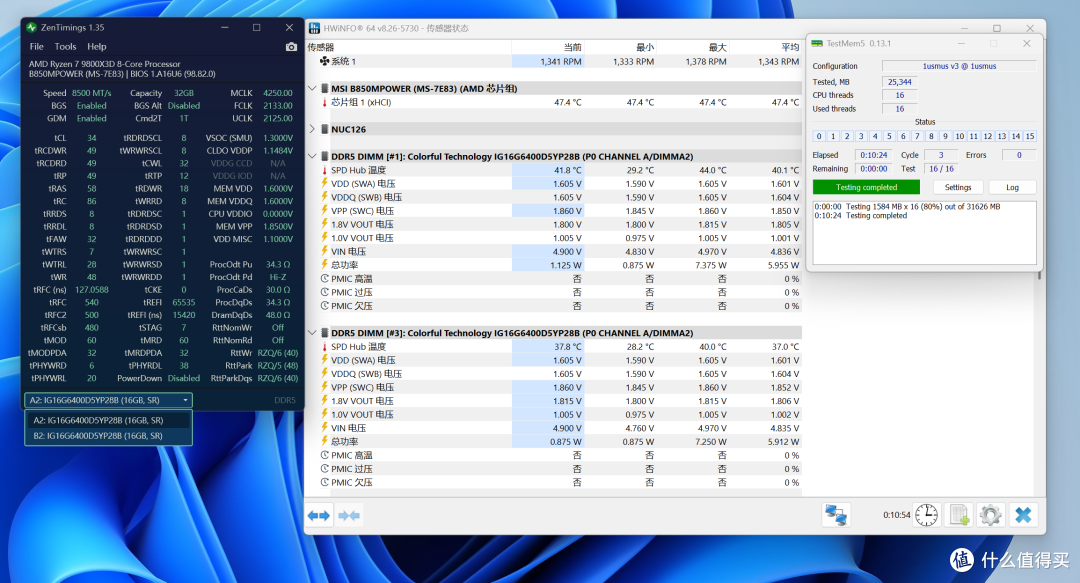Open the memory module dropdown in ZenTimings

coord(108,400)
